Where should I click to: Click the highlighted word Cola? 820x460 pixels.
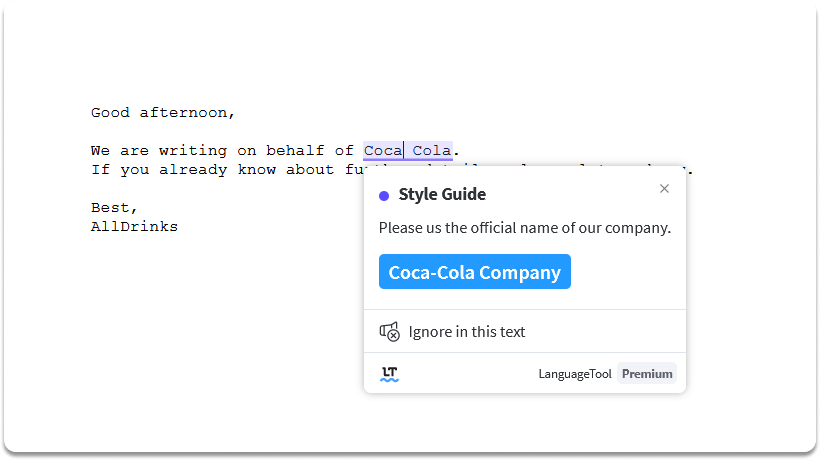pyautogui.click(x=432, y=151)
